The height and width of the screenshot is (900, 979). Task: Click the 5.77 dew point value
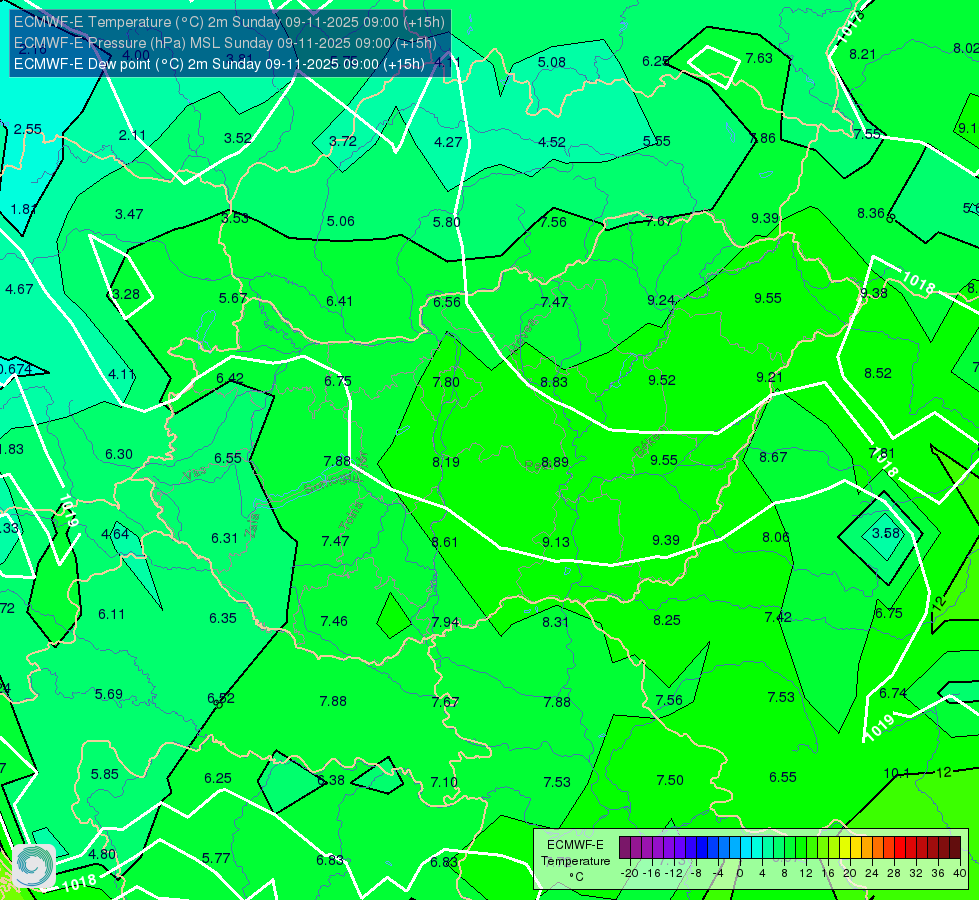[x=216, y=859]
